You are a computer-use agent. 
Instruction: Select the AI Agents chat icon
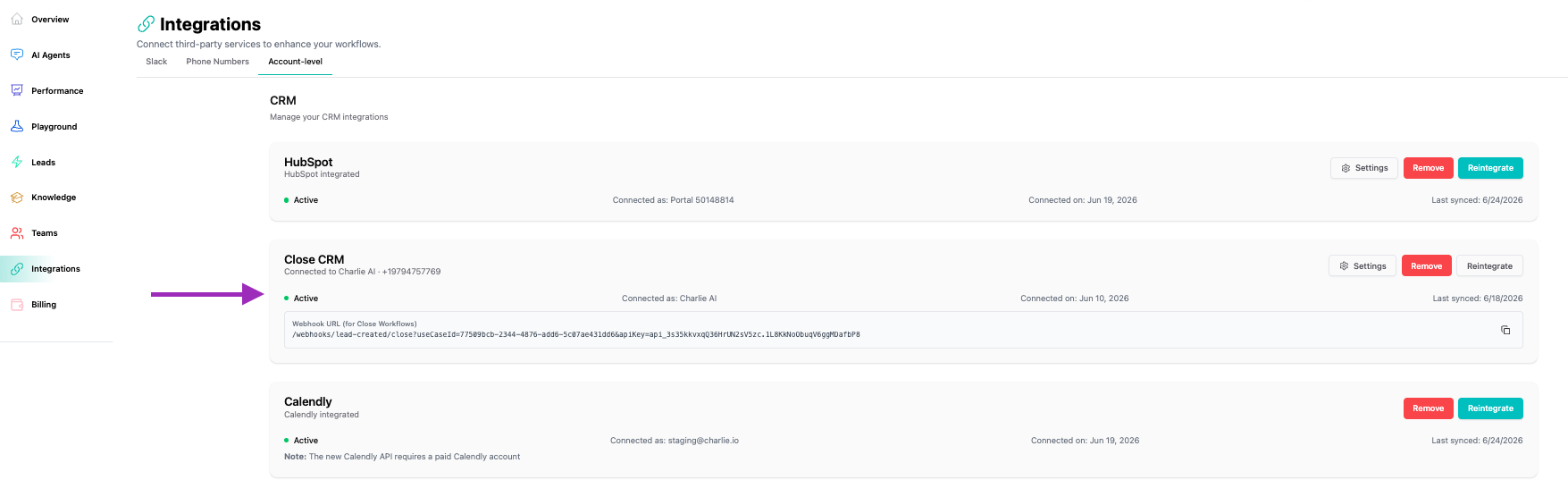click(17, 55)
